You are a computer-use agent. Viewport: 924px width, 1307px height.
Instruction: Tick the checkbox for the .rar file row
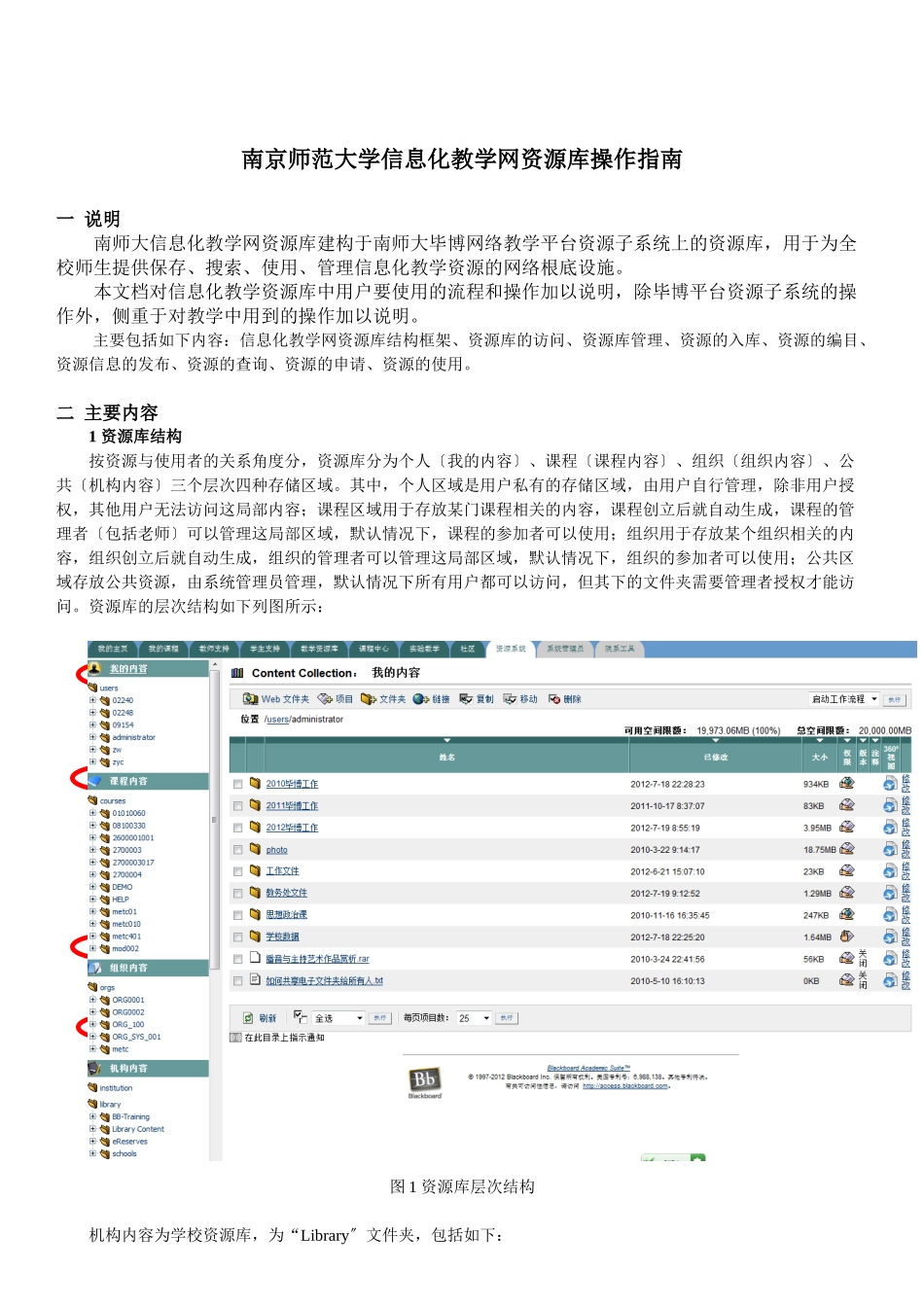pos(237,959)
